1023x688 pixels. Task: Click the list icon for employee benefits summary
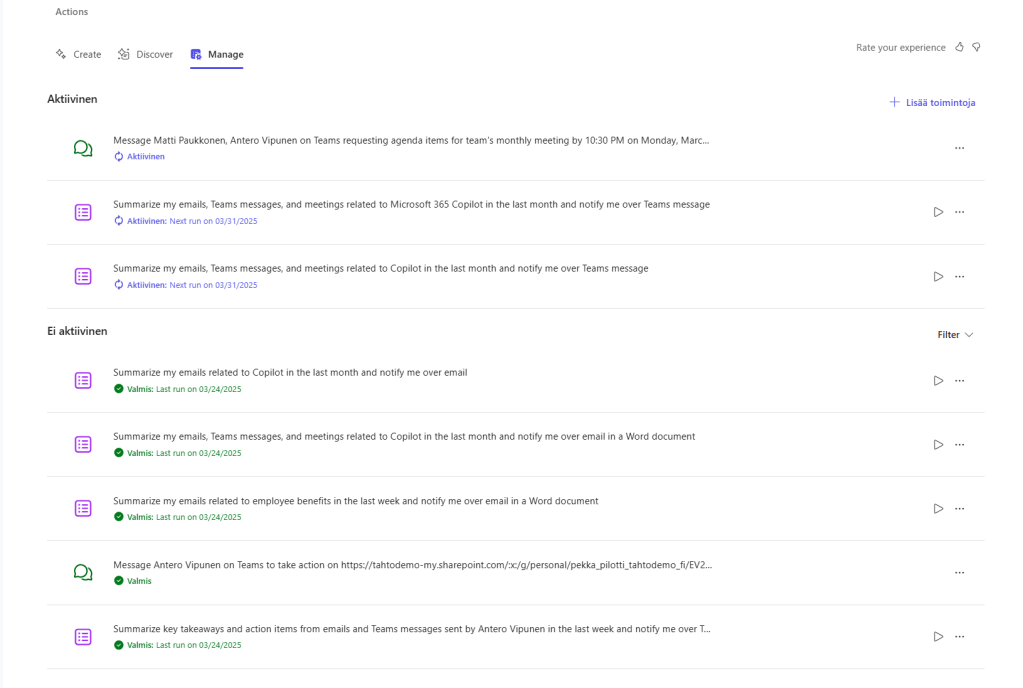coord(83,508)
